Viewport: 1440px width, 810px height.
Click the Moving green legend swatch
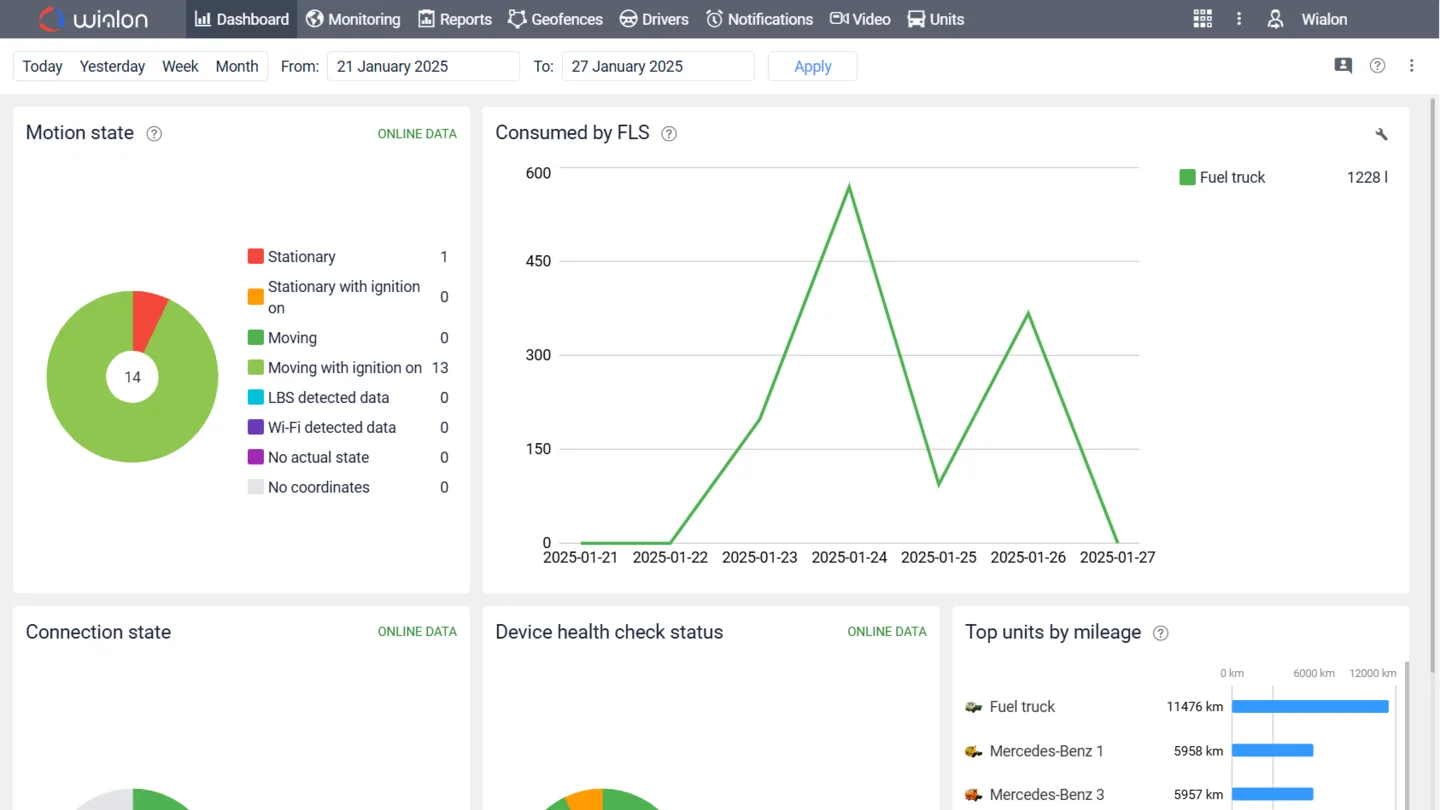coord(256,338)
